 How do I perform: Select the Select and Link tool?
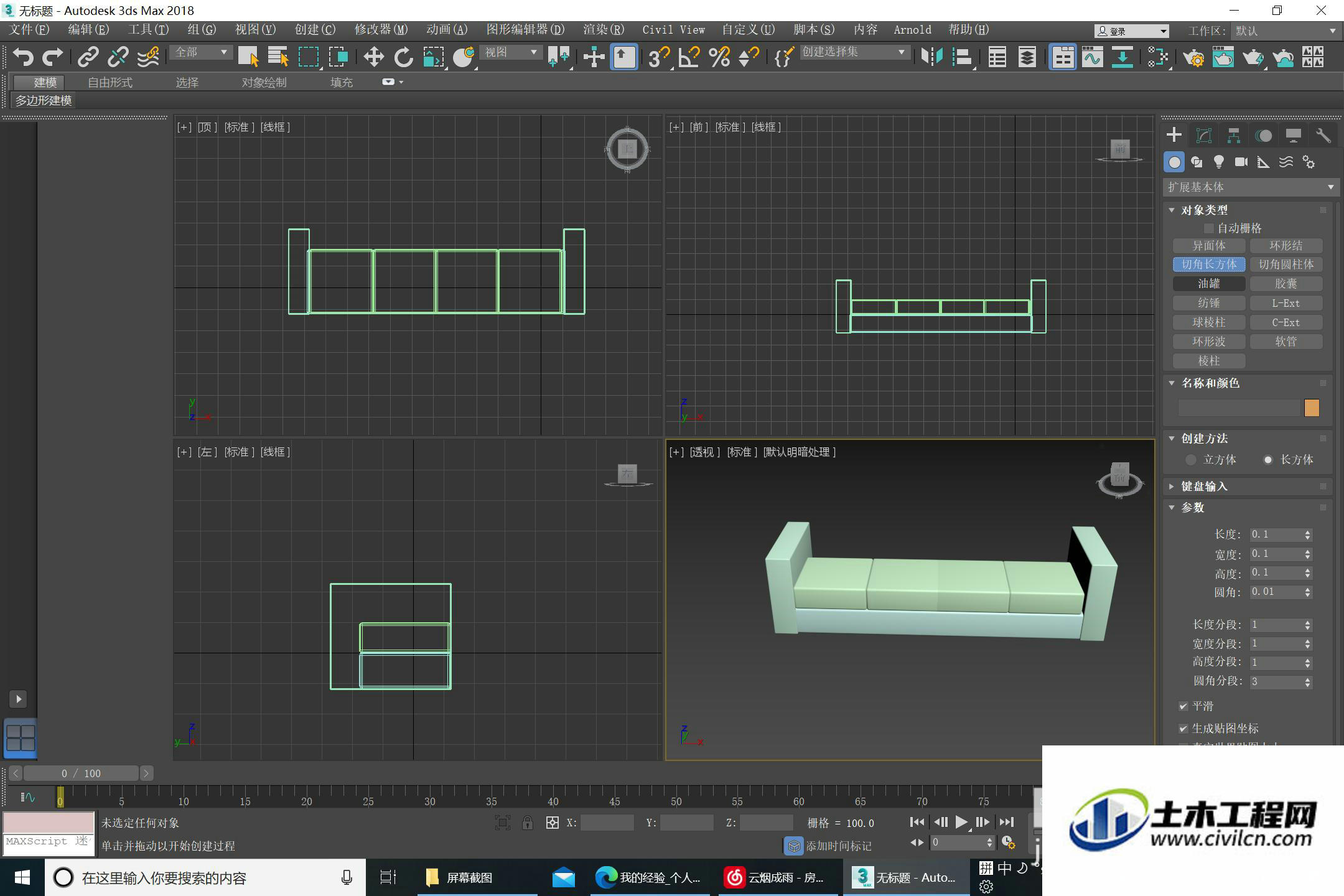[x=88, y=57]
